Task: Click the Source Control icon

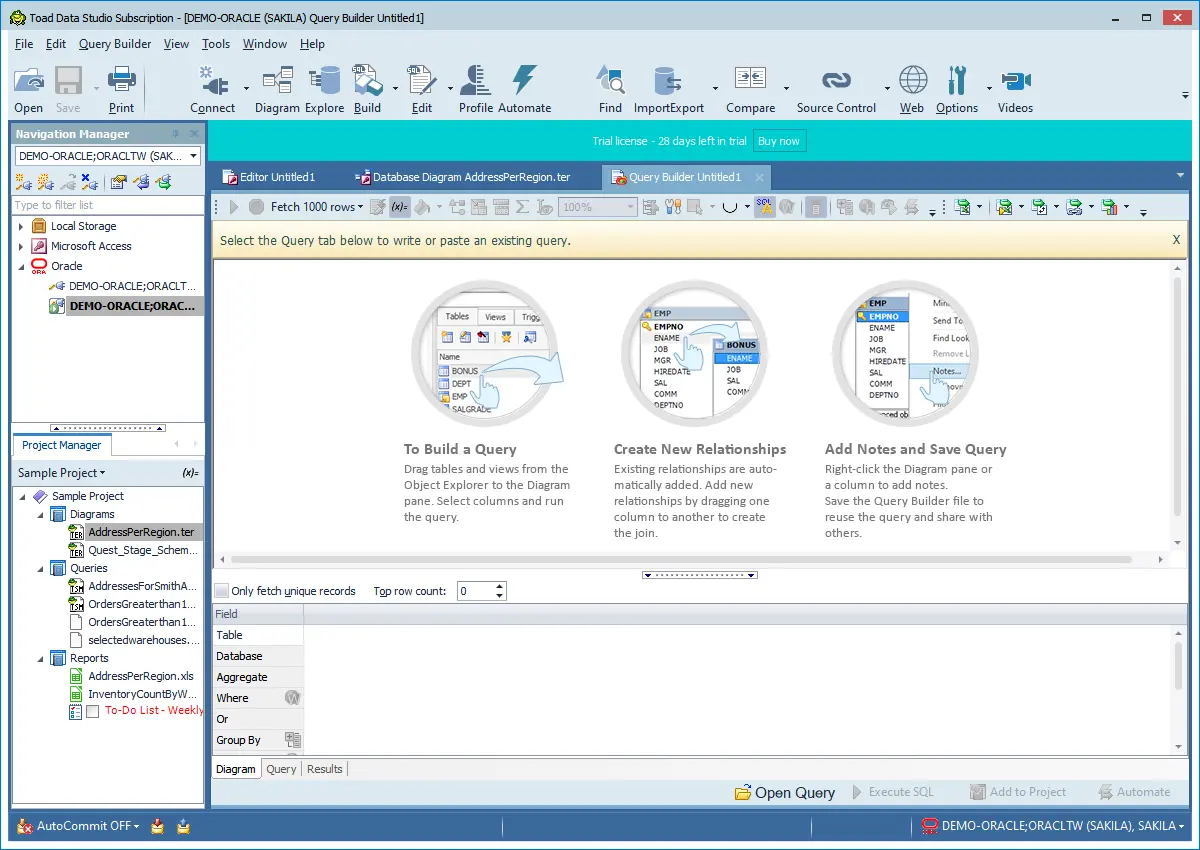Action: 836,89
